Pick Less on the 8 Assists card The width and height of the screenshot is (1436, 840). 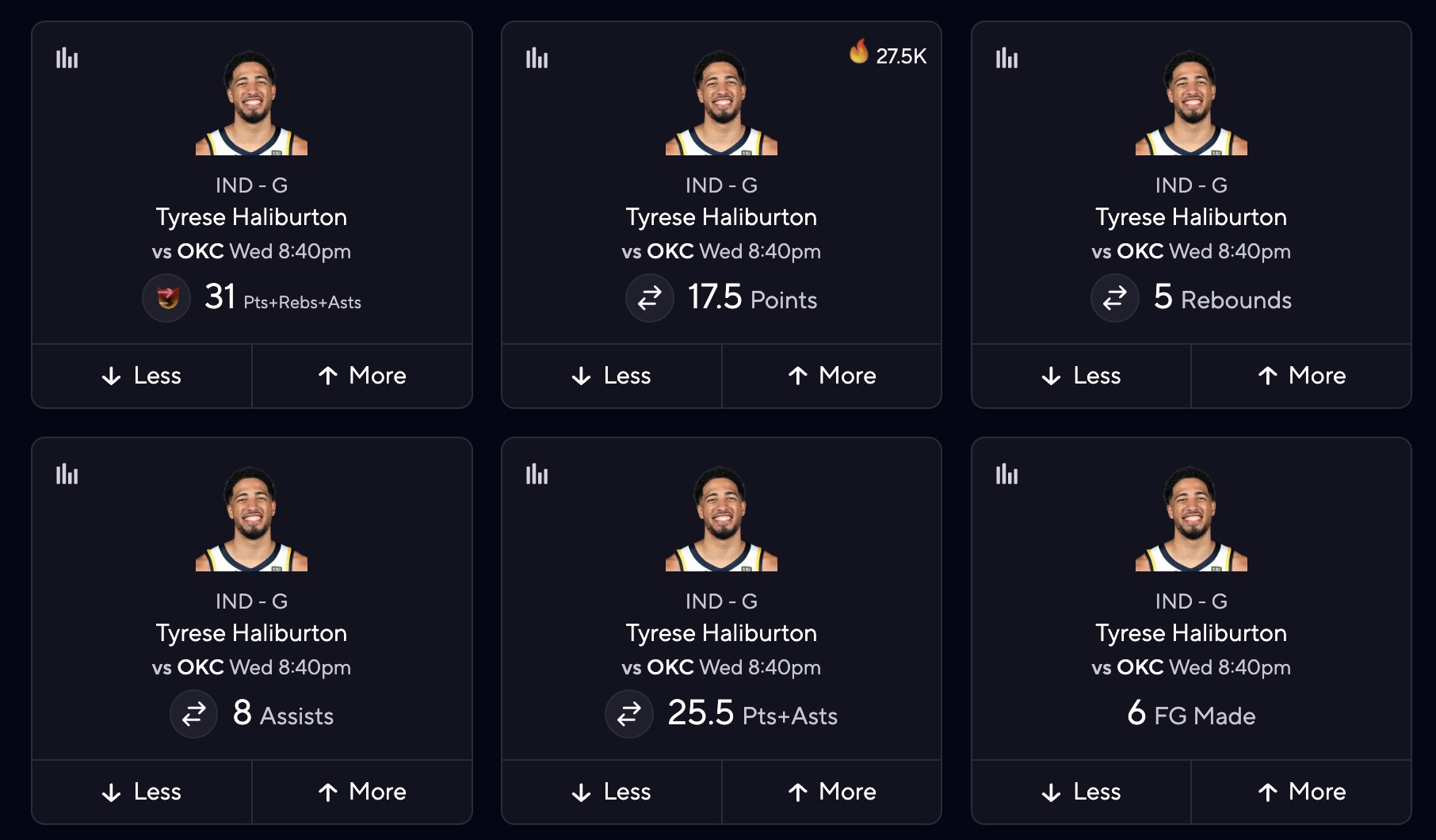coord(141,792)
